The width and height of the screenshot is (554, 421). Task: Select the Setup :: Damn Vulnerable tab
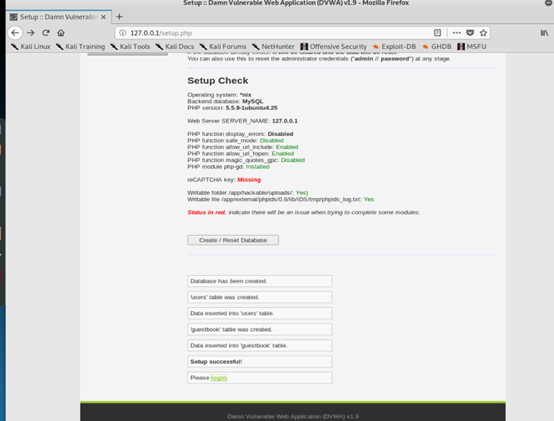click(59, 17)
